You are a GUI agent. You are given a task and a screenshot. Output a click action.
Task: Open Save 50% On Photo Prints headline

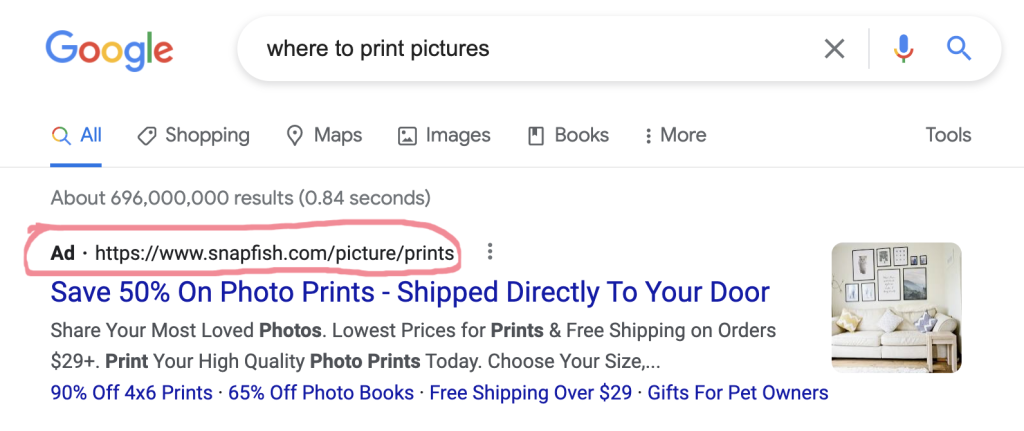[x=410, y=292]
